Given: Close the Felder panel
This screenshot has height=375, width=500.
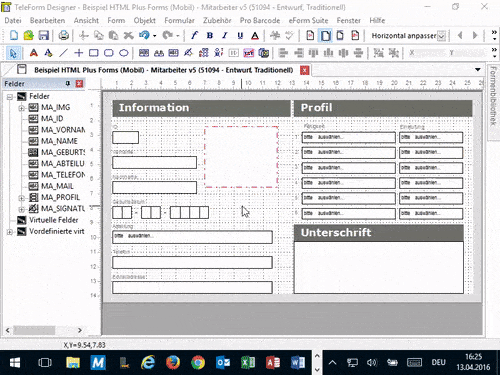Looking at the screenshot, I should pyautogui.click(x=79, y=83).
